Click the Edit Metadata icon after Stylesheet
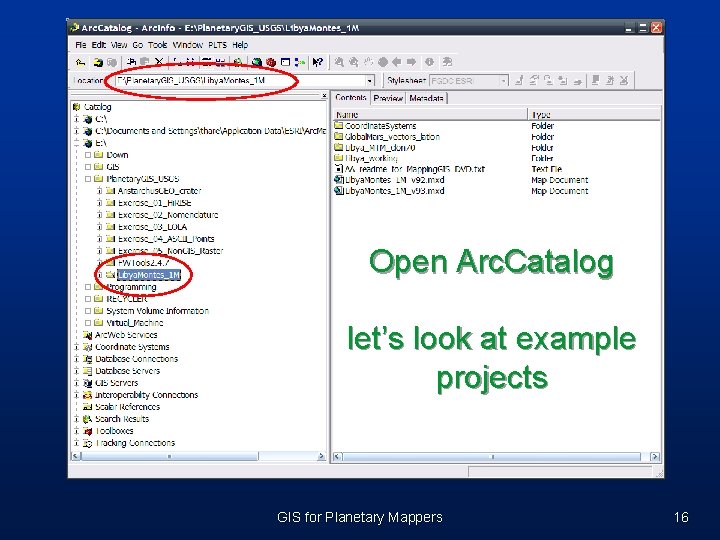This screenshot has height=540, width=720. point(519,80)
